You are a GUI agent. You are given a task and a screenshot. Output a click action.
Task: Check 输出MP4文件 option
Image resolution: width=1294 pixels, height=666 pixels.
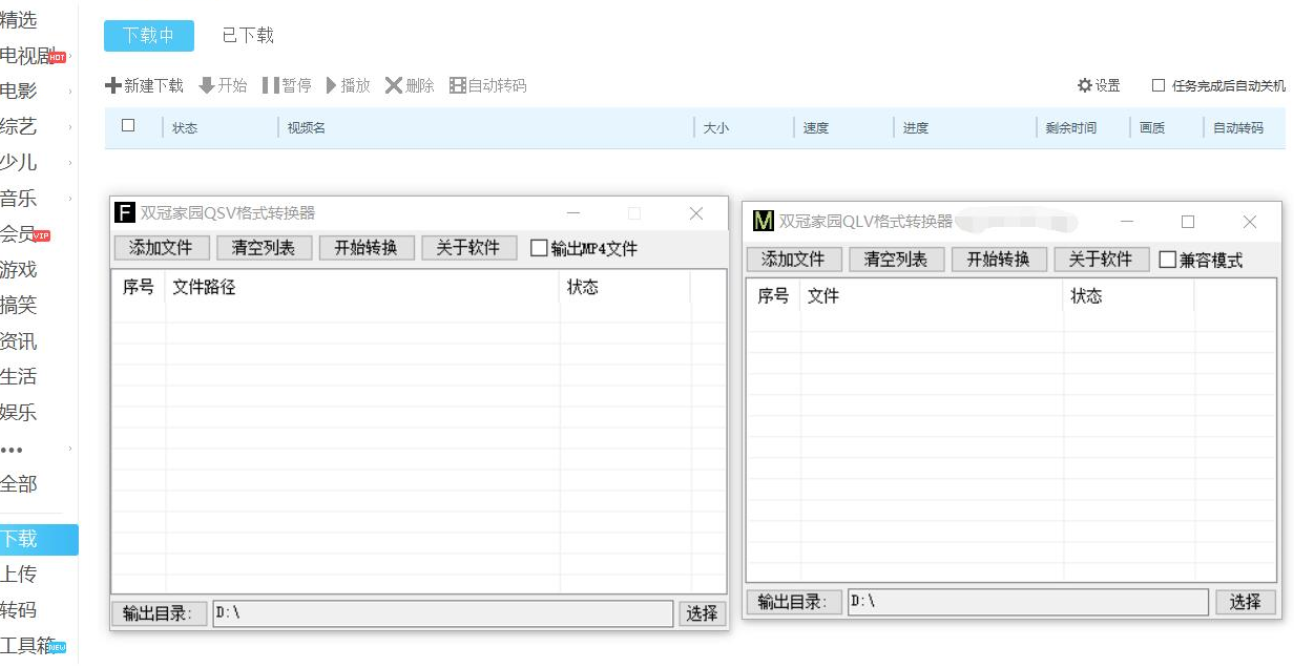(x=539, y=248)
